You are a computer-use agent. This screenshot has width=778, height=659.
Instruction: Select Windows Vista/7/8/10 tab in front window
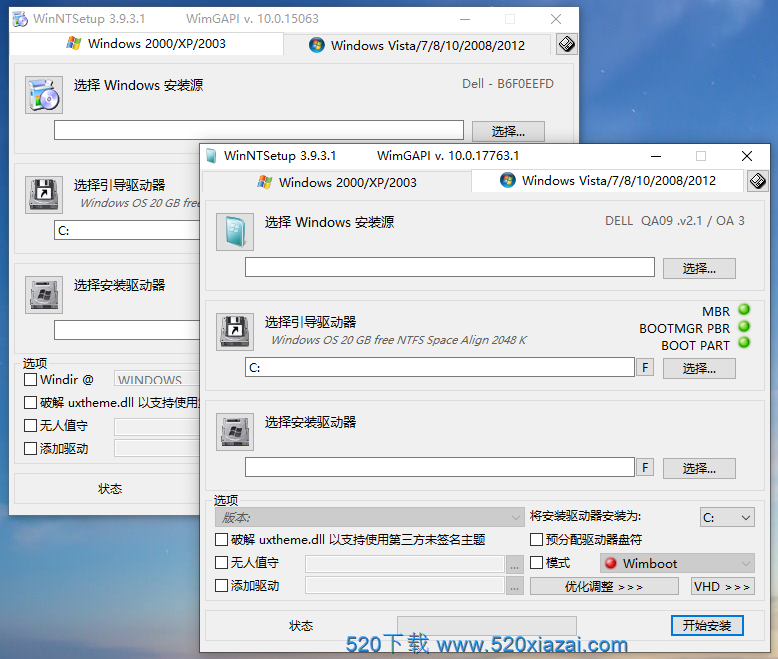(608, 181)
